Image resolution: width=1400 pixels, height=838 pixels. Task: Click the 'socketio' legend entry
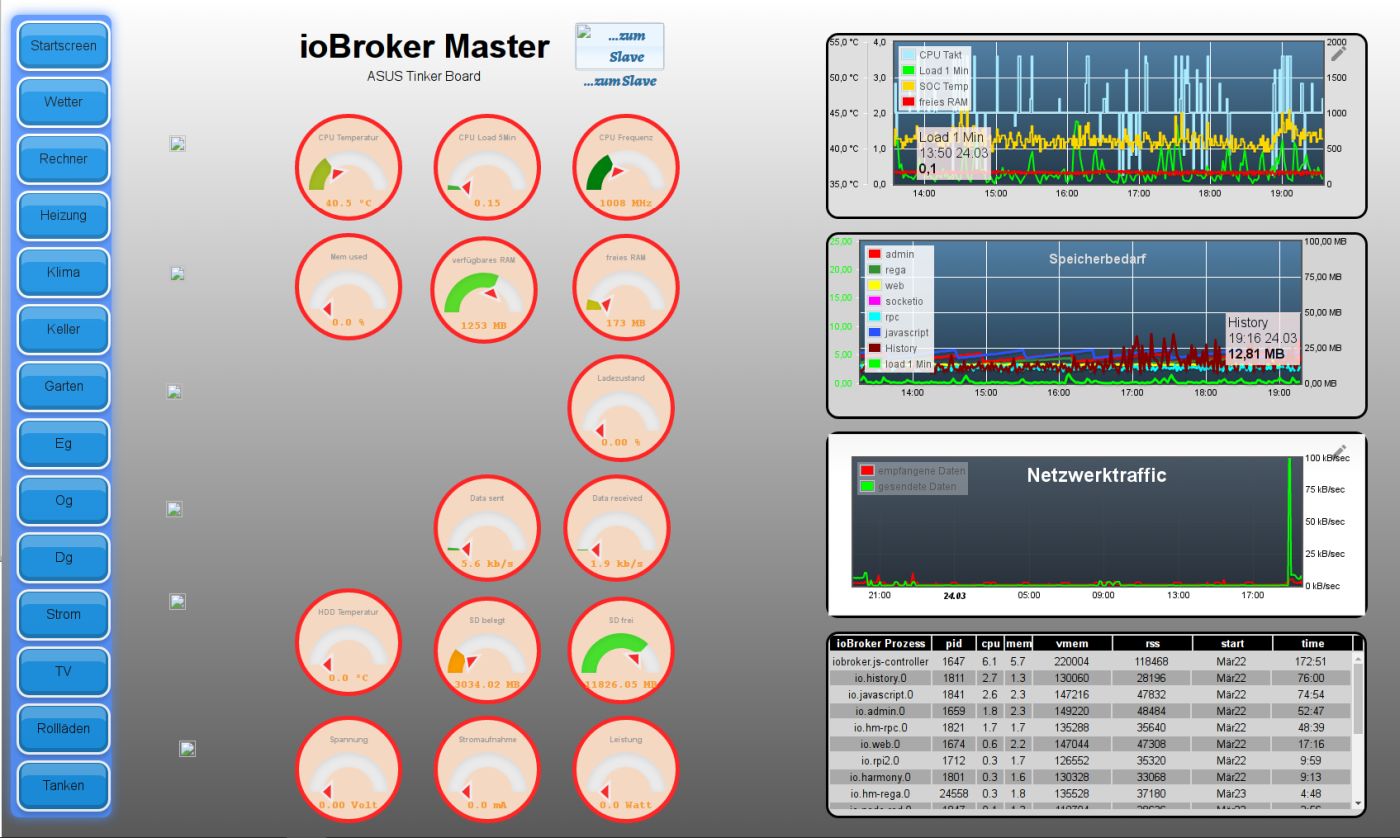click(x=897, y=301)
